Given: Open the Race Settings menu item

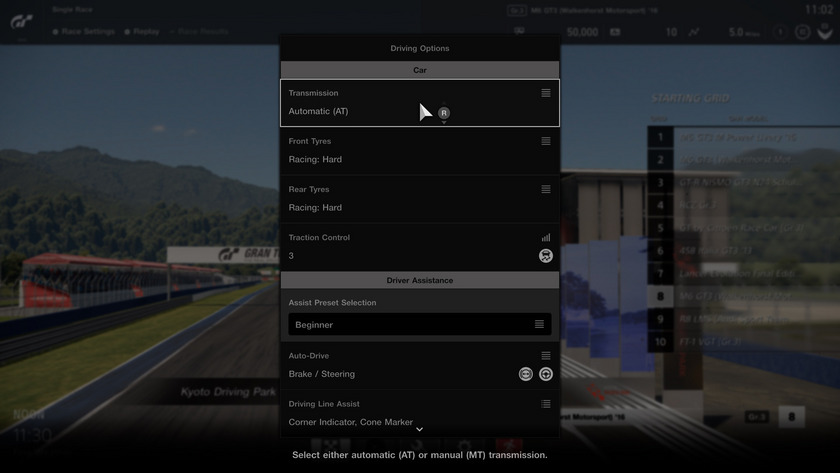Looking at the screenshot, I should 84,32.
